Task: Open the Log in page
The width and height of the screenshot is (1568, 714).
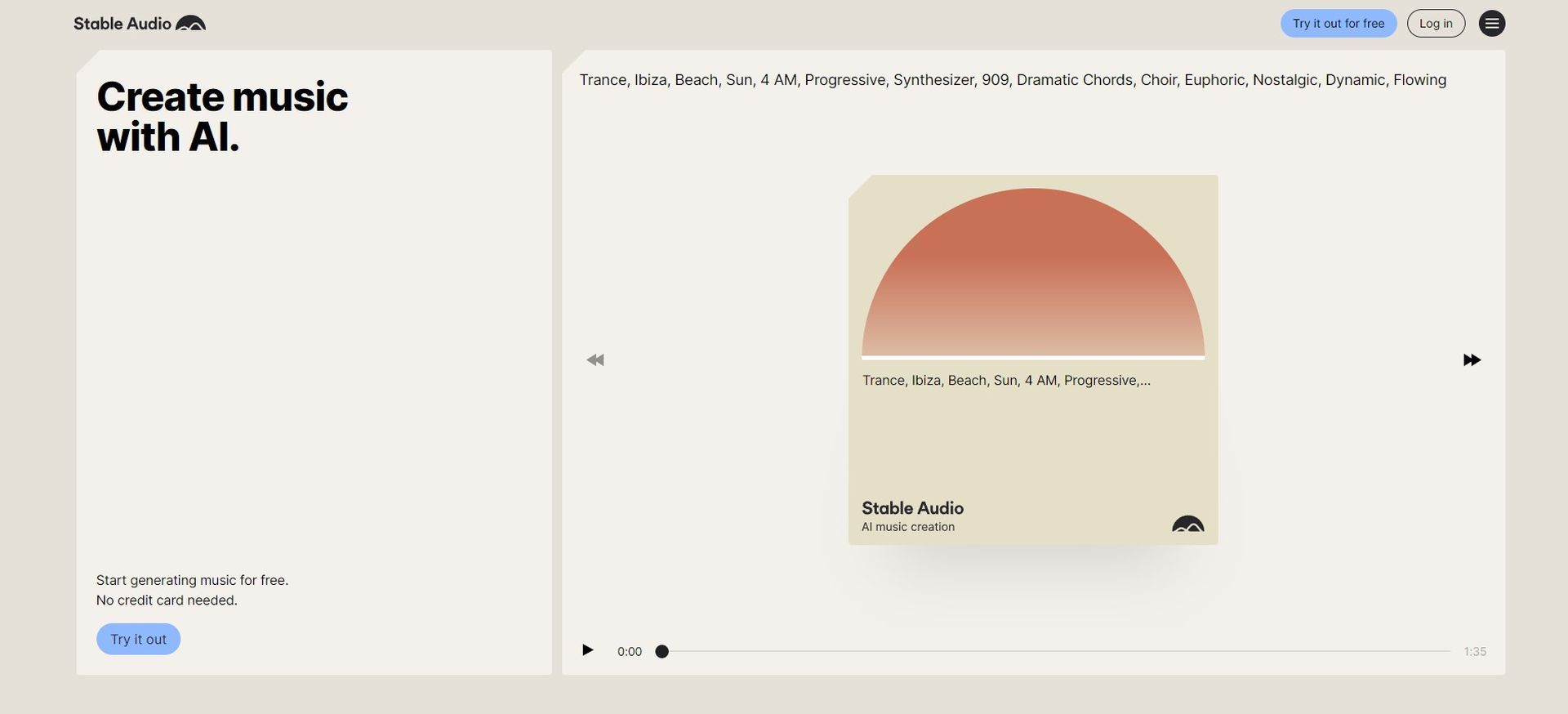Action: pos(1436,24)
